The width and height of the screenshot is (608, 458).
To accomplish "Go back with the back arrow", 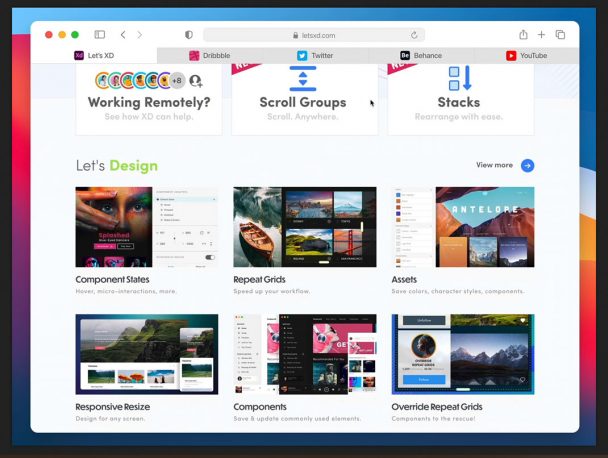I will pos(123,35).
